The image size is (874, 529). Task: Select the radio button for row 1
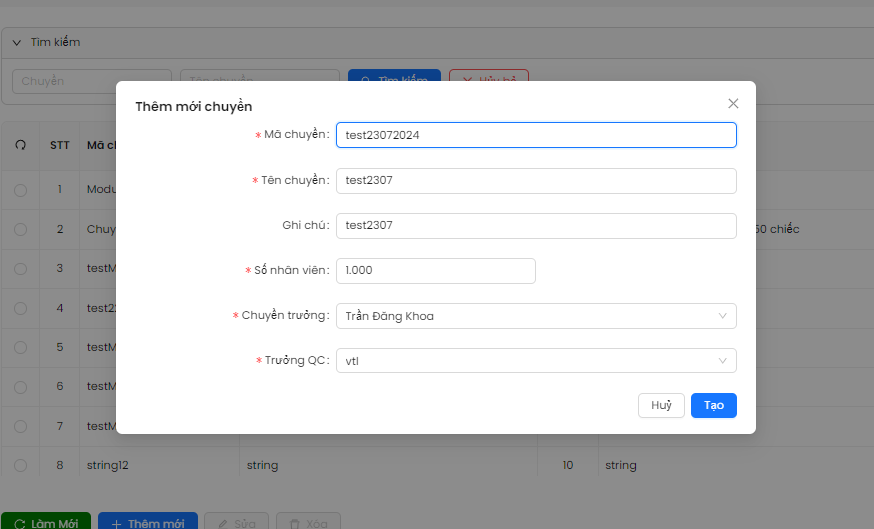[20, 189]
